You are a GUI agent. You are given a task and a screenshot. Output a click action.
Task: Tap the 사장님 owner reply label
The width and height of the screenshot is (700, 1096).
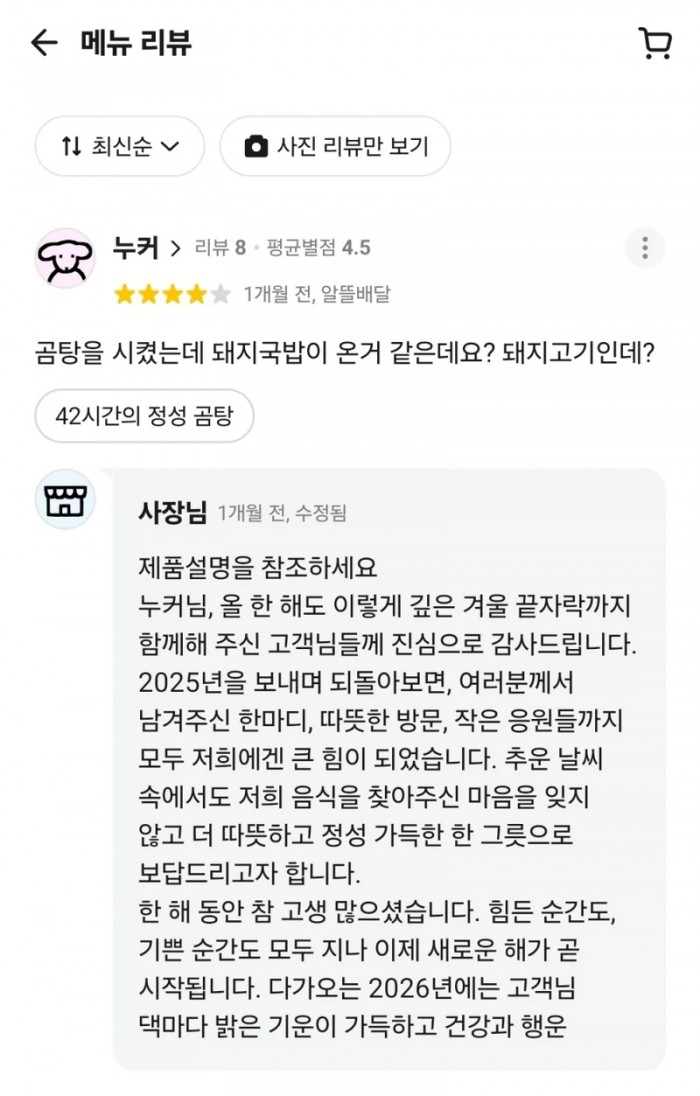click(x=172, y=513)
